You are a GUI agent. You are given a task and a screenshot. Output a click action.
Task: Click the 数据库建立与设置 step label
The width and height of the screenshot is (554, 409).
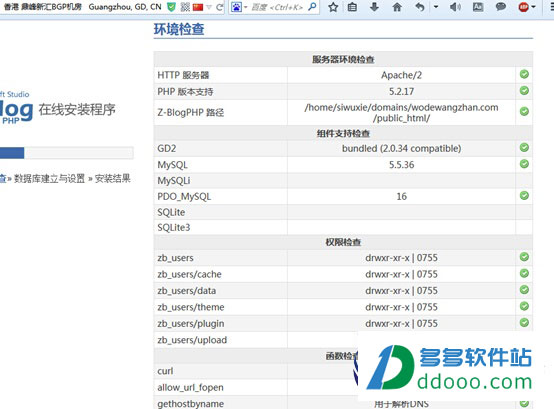click(x=49, y=179)
